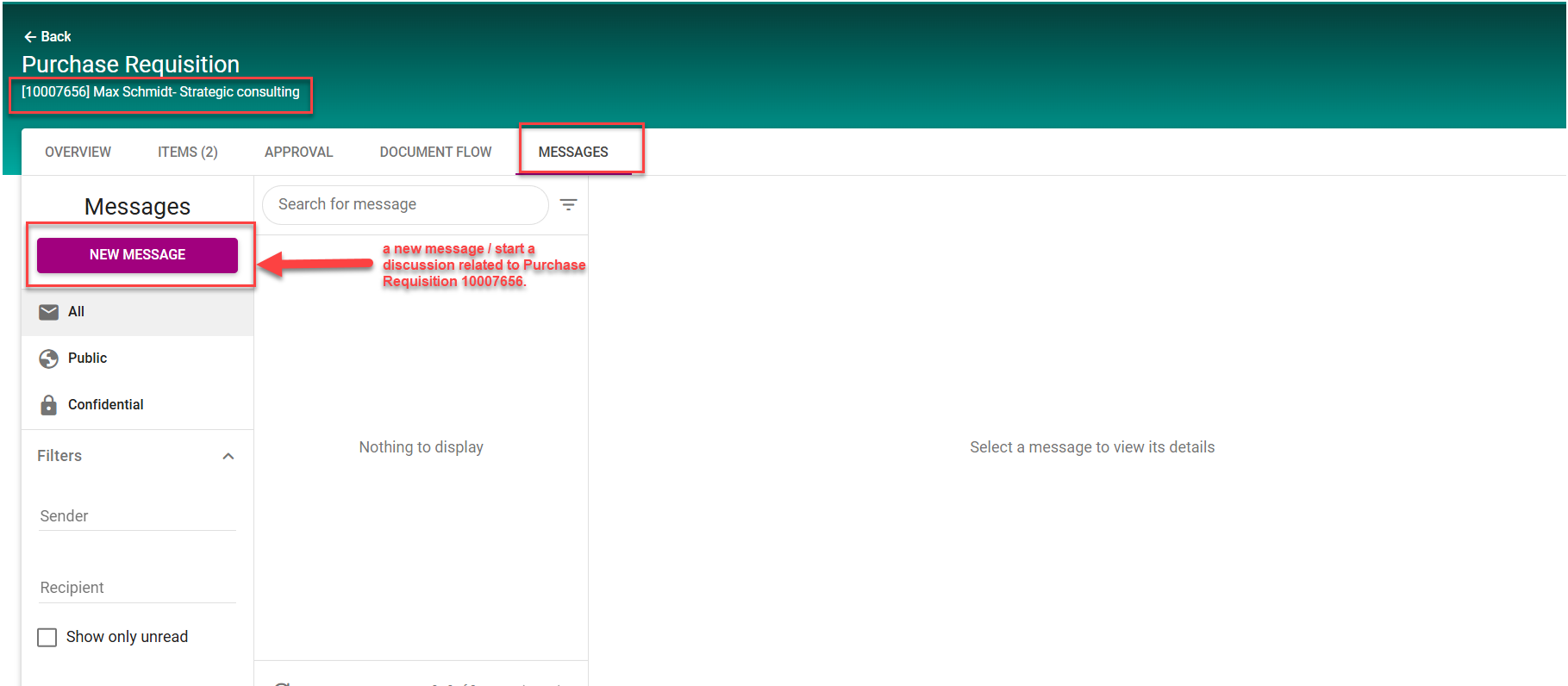Click the requisition 10007656 Max Schmidt subtitle
1568x686 pixels.
click(x=160, y=92)
